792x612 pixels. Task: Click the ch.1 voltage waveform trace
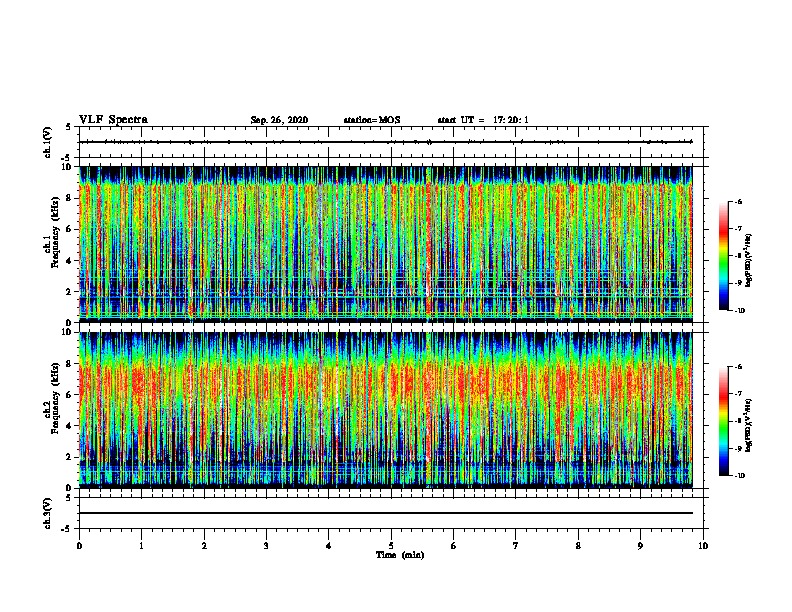pyautogui.click(x=386, y=142)
